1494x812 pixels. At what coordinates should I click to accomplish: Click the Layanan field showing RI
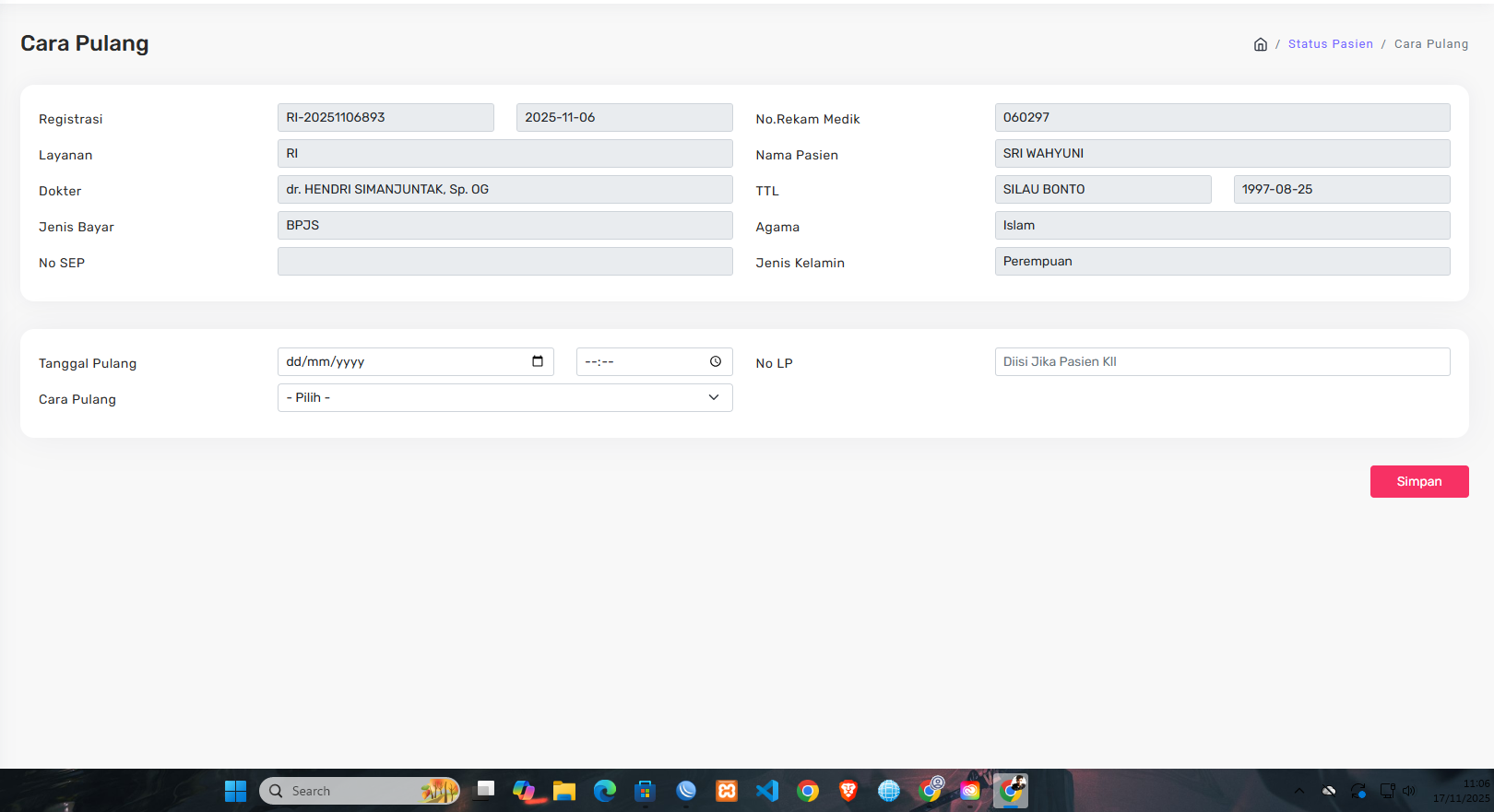(505, 154)
